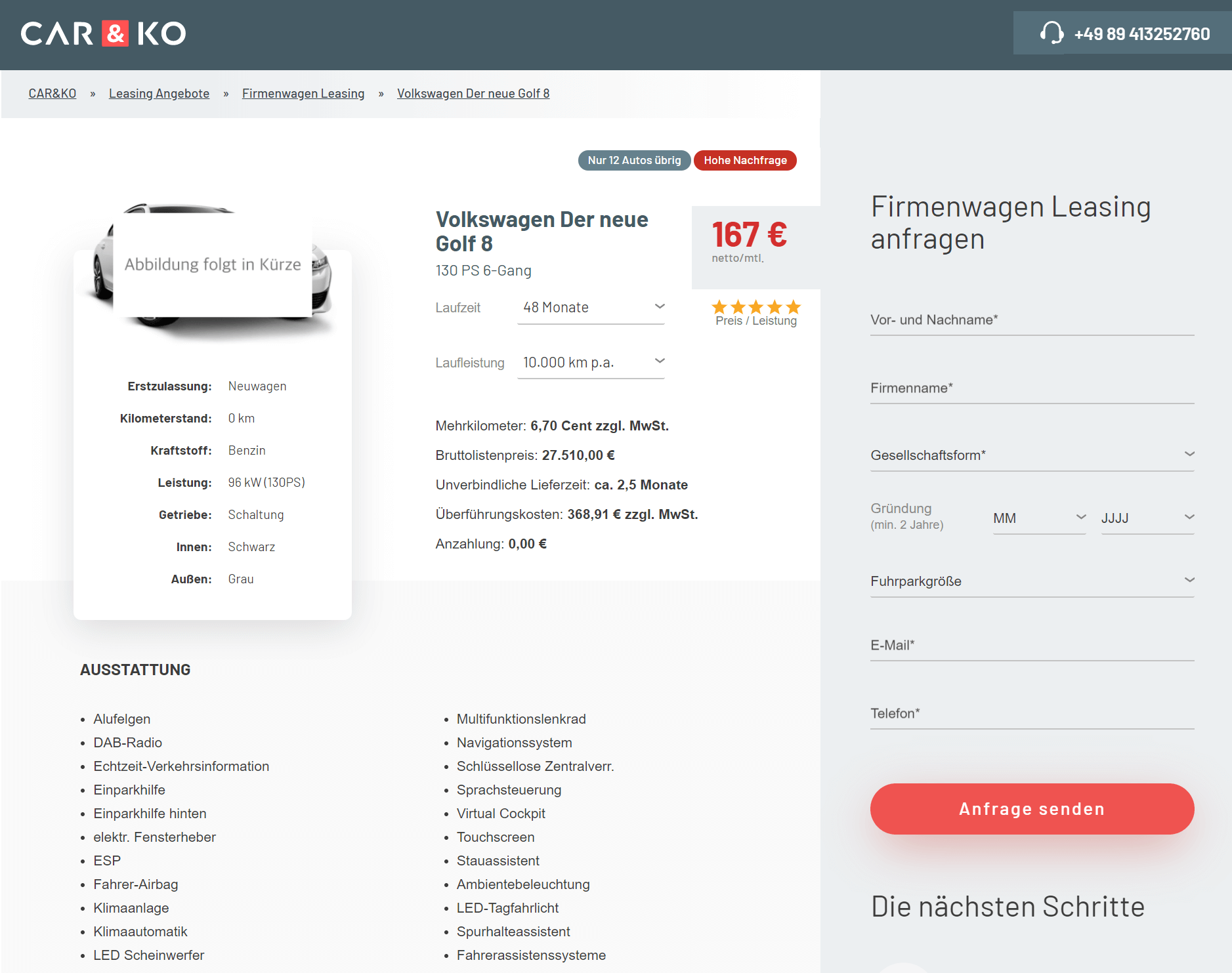The width and height of the screenshot is (1232, 973).
Task: Click the DAB-Radio list item
Action: tap(128, 743)
